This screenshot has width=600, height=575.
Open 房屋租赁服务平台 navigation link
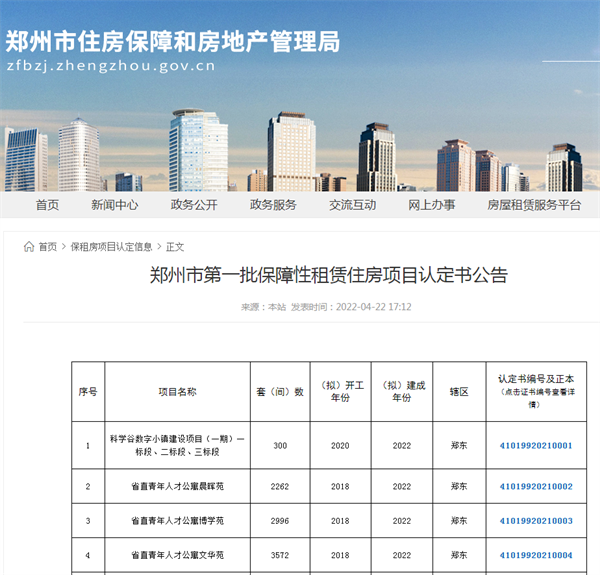(x=534, y=205)
